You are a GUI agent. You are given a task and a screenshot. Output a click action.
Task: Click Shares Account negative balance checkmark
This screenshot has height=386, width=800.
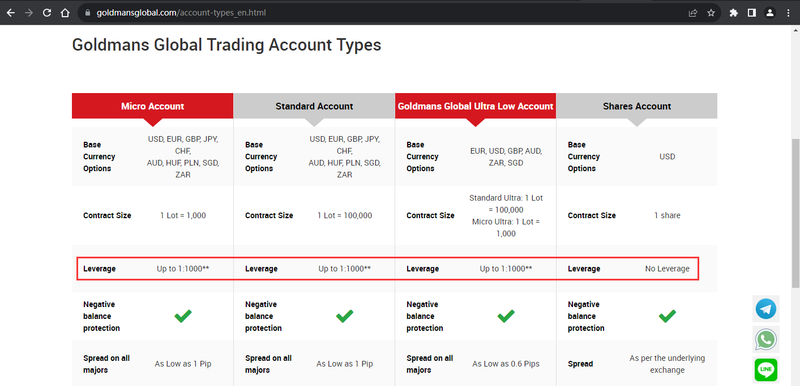pos(667,316)
